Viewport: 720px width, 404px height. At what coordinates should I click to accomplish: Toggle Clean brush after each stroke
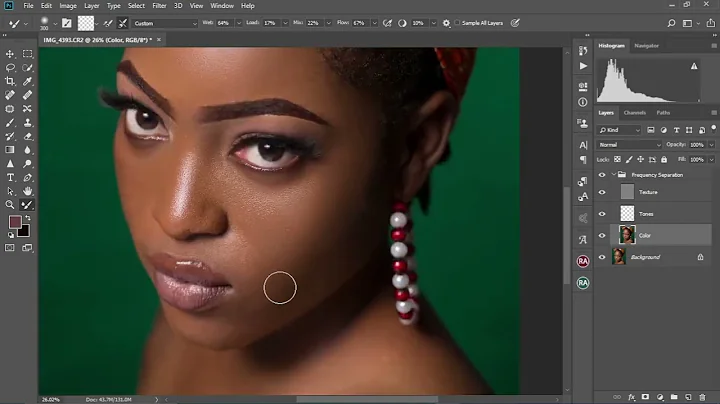tap(123, 23)
